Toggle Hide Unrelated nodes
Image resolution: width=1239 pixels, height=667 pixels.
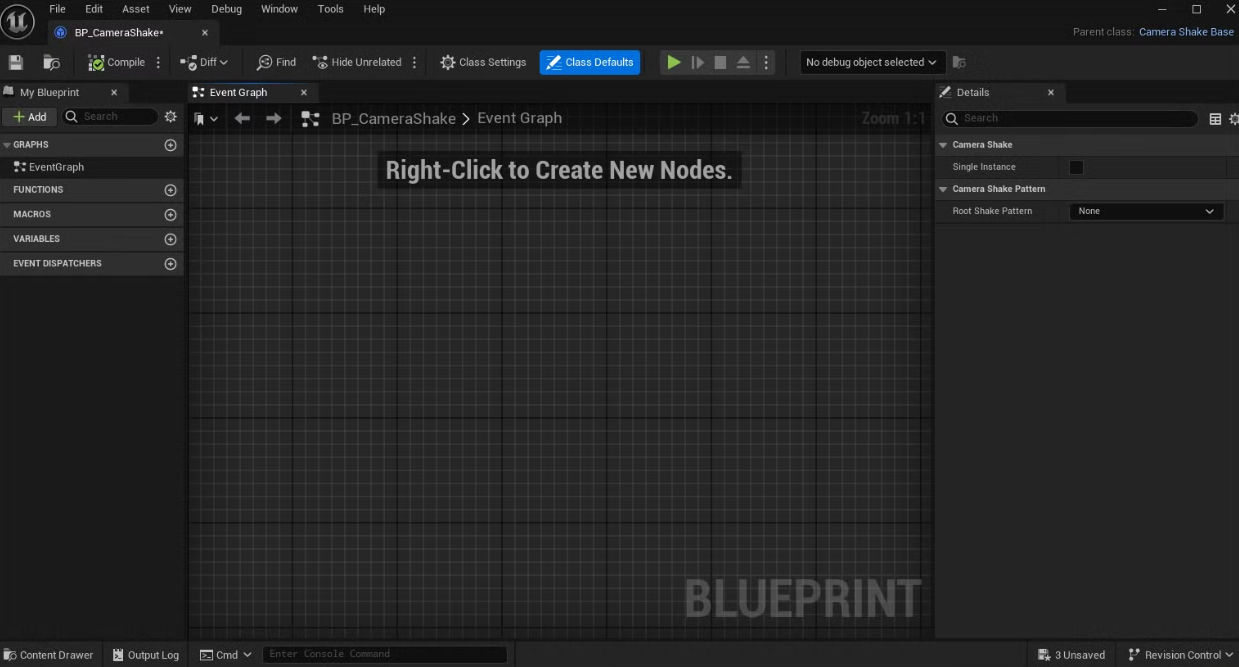(x=357, y=62)
